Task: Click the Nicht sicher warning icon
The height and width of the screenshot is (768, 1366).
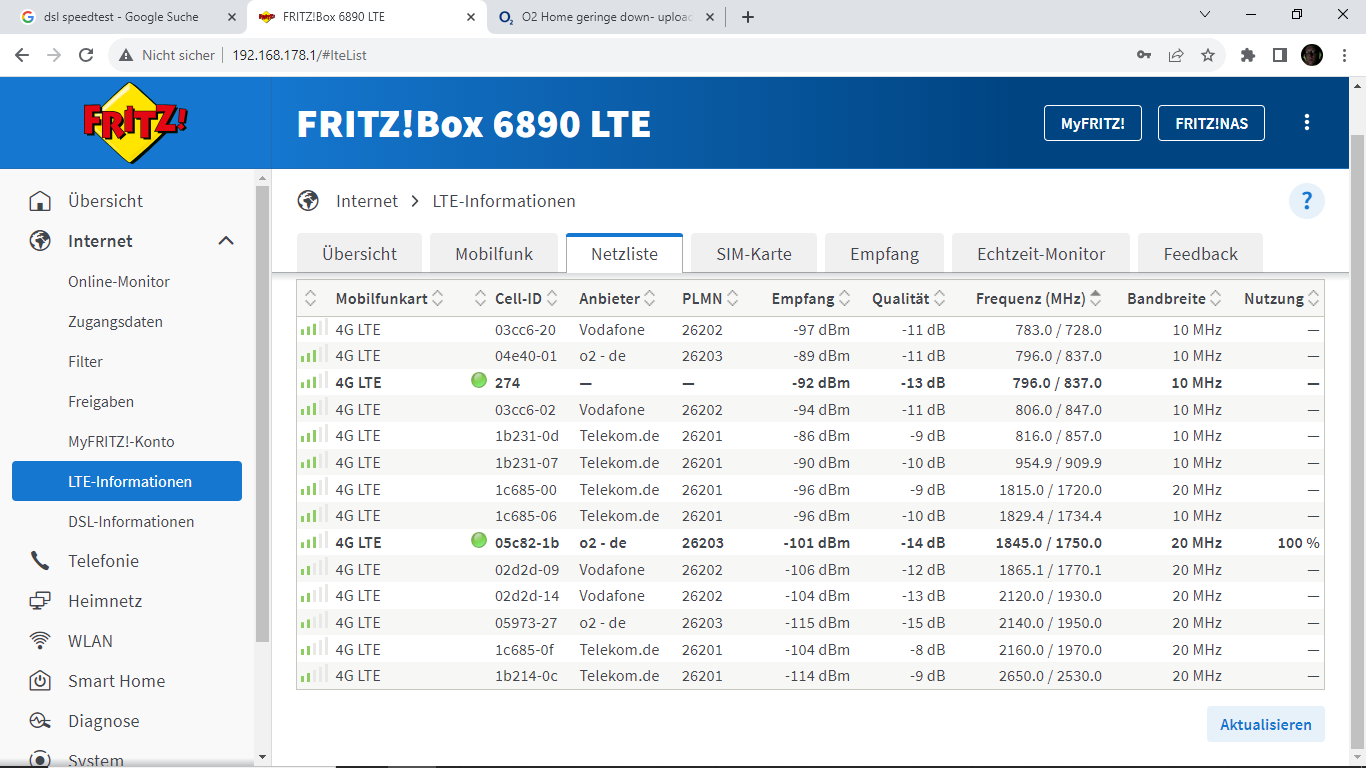Action: (x=126, y=55)
